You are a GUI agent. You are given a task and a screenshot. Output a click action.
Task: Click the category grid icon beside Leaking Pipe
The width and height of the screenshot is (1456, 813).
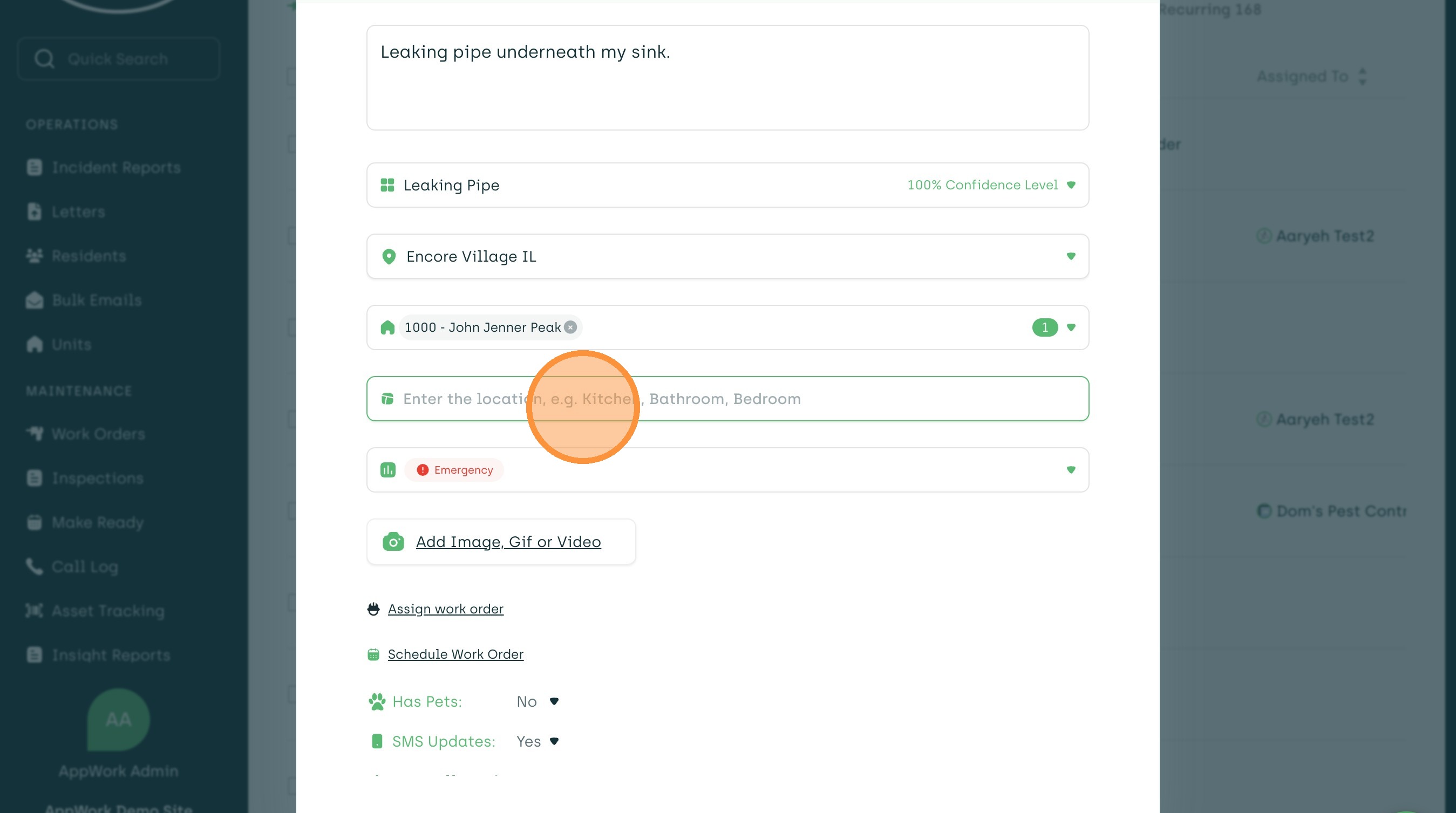(x=387, y=185)
